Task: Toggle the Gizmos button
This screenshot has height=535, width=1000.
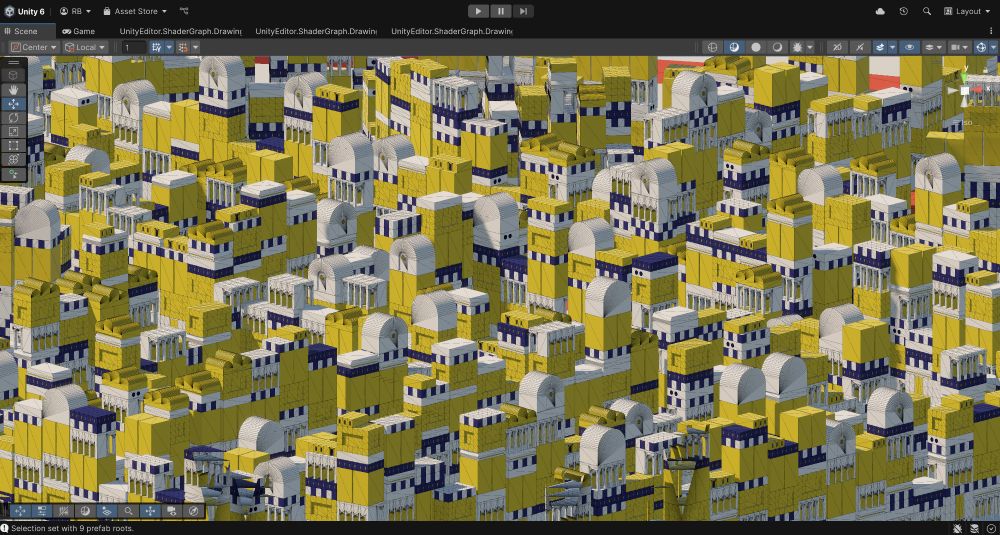Action: (x=981, y=47)
